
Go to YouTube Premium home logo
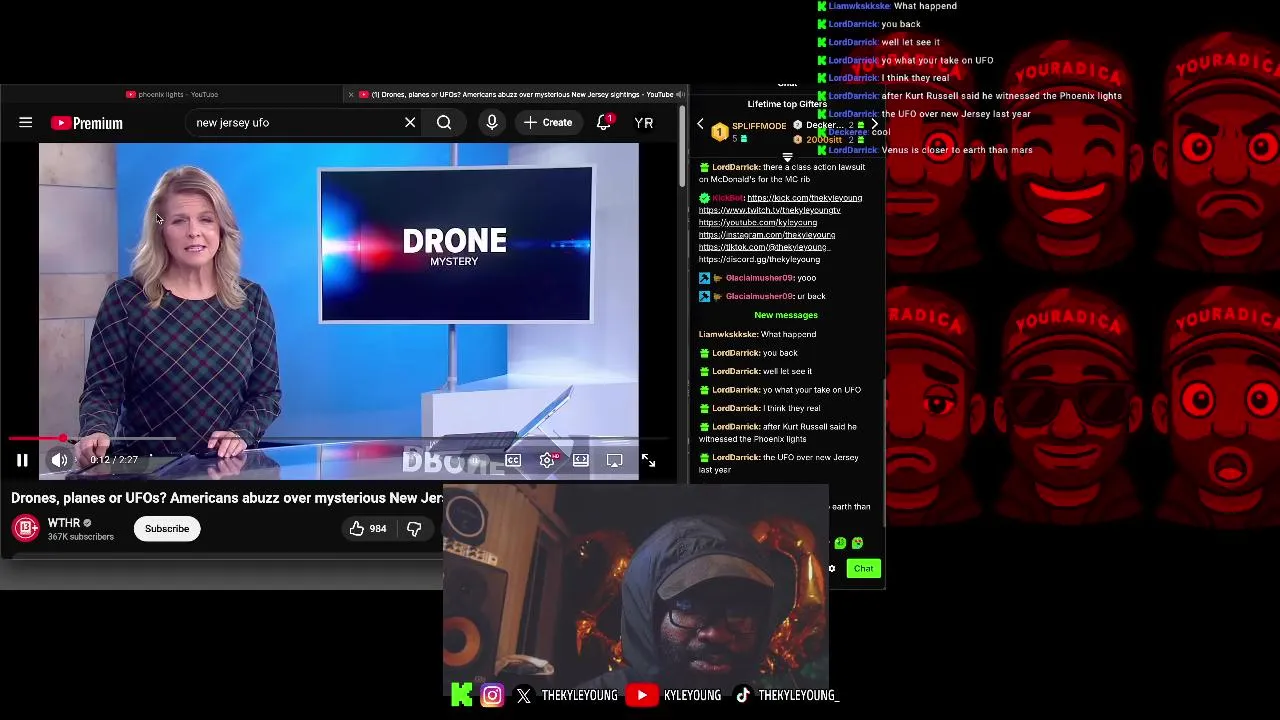click(x=87, y=123)
